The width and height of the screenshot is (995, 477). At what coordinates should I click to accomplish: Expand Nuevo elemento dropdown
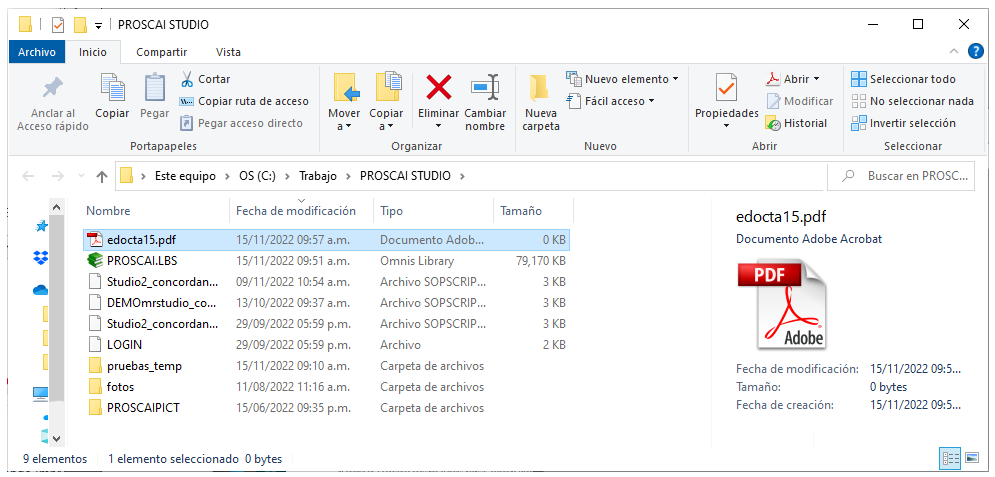click(675, 79)
